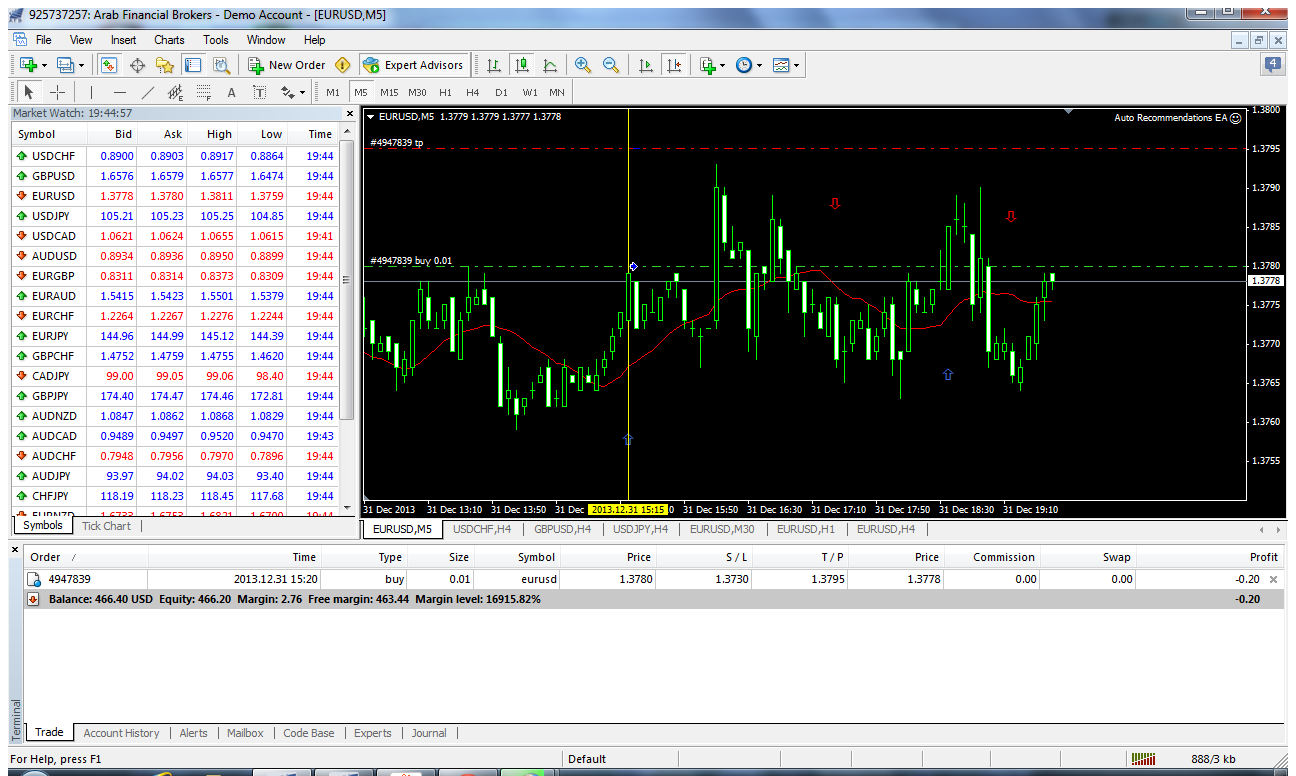Select the EURUSD row in Market Watch
This screenshot has width=1296, height=776.
[175, 196]
